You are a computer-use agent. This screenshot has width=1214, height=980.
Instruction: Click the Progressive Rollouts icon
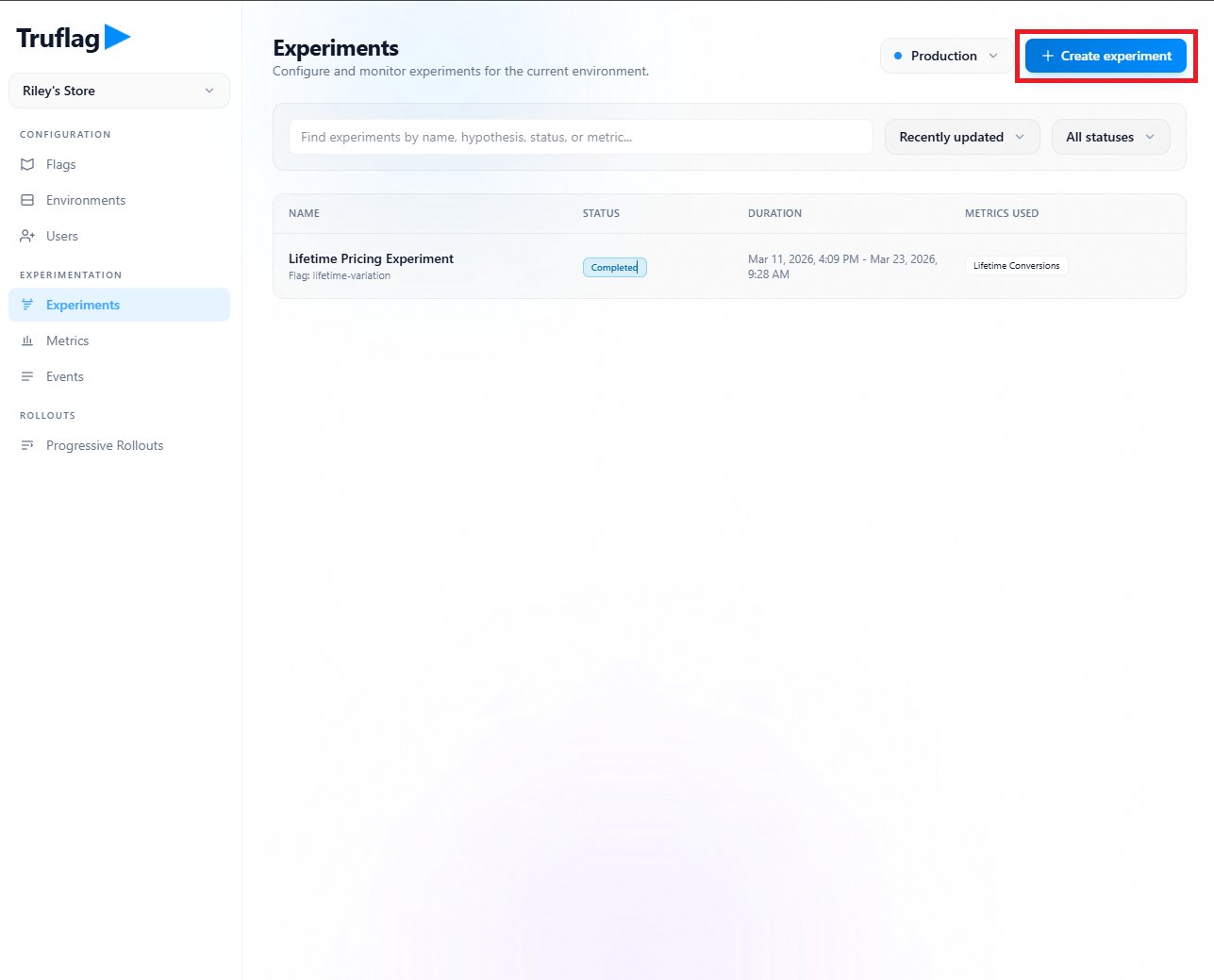point(27,445)
